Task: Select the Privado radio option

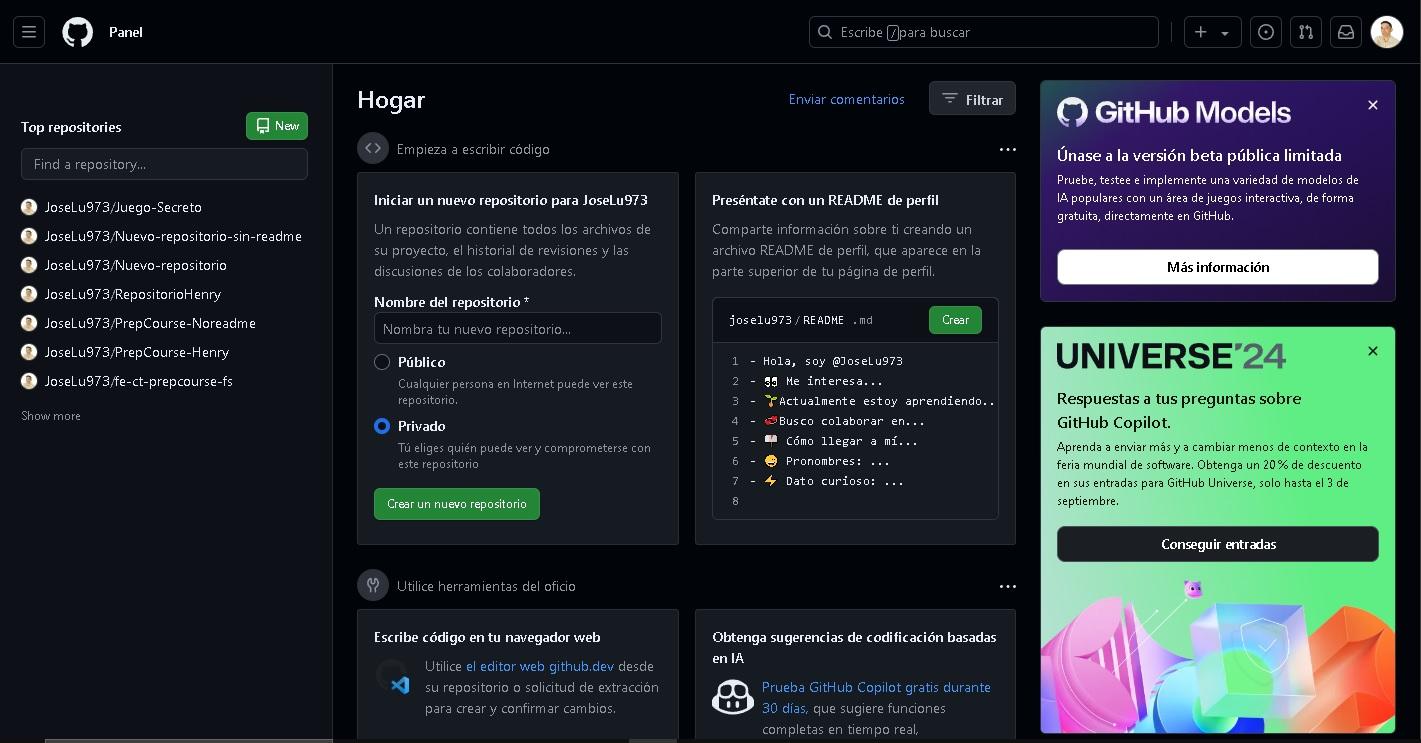Action: pos(382,426)
